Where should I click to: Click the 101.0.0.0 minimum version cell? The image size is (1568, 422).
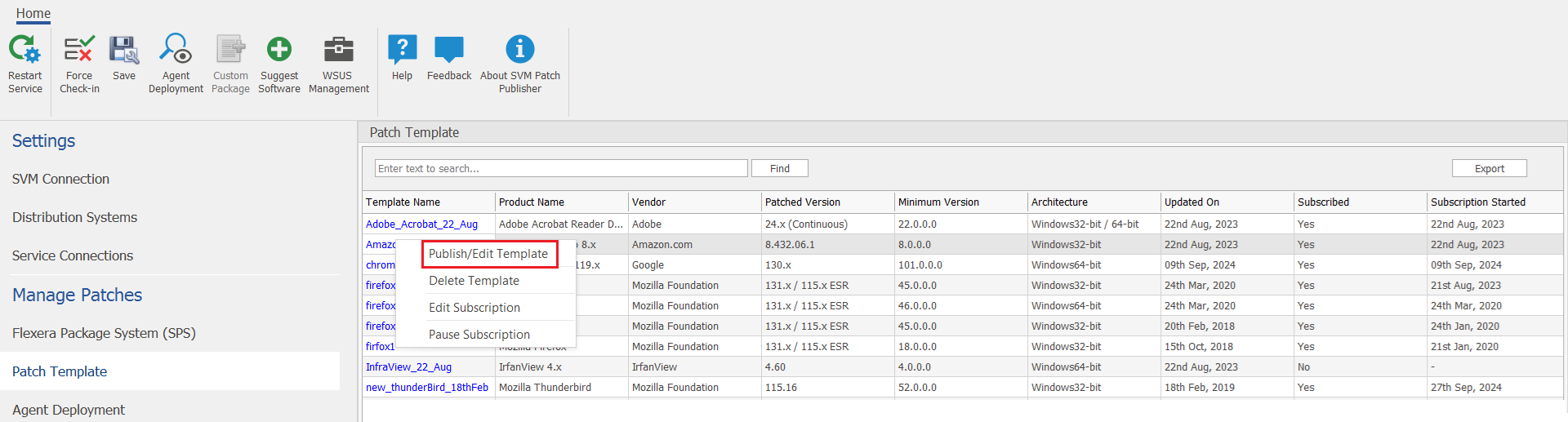960,264
